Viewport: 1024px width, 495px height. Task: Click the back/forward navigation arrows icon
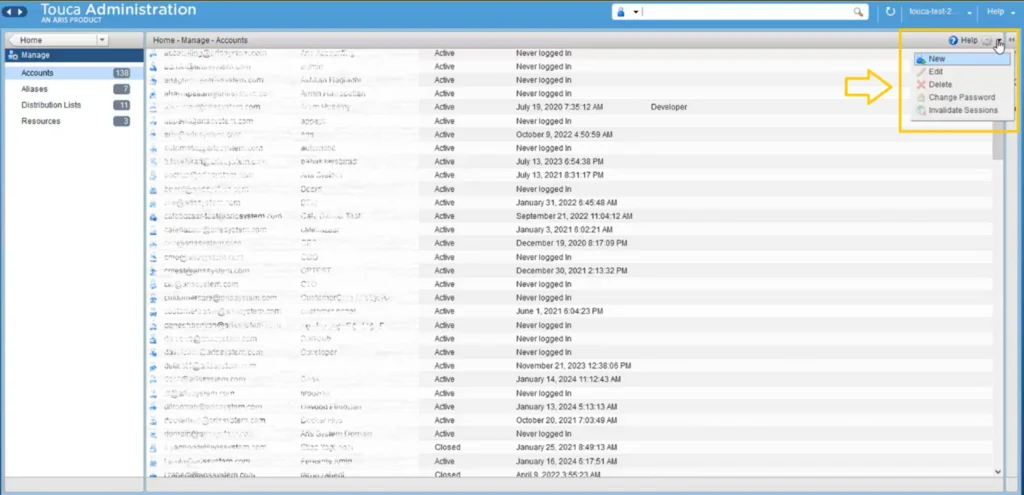[17, 12]
